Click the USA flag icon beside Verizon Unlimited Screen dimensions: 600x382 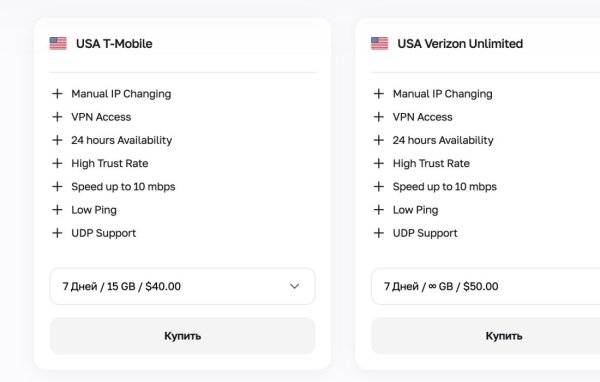coord(380,43)
